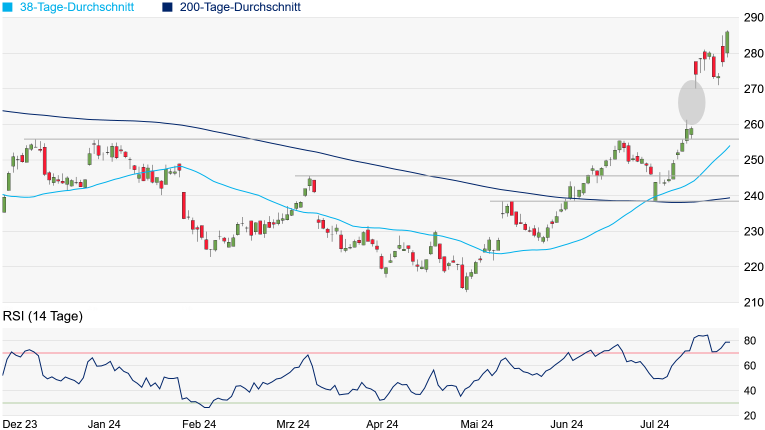Select the 250 price axis value
765x430 pixels.
pyautogui.click(x=752, y=160)
